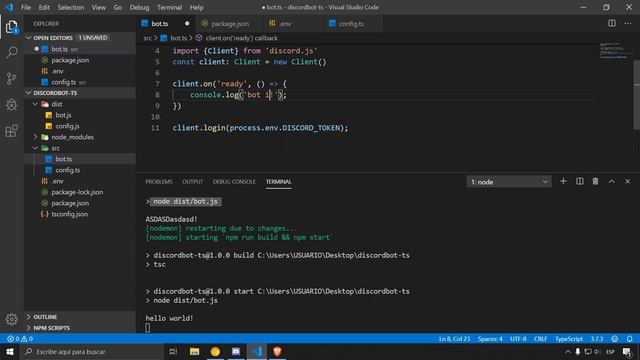Split the terminal panel
This screenshot has width=640, height=360.
pos(580,181)
